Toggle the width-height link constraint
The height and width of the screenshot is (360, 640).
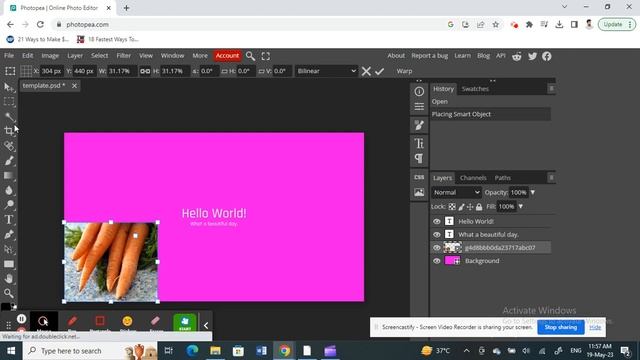(x=145, y=71)
